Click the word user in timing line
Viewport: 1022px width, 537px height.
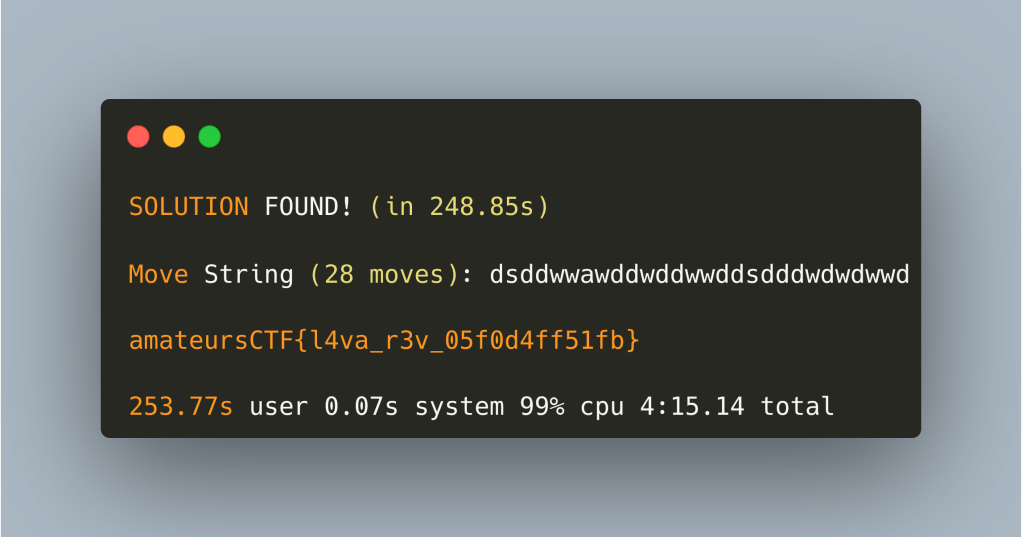pos(279,407)
